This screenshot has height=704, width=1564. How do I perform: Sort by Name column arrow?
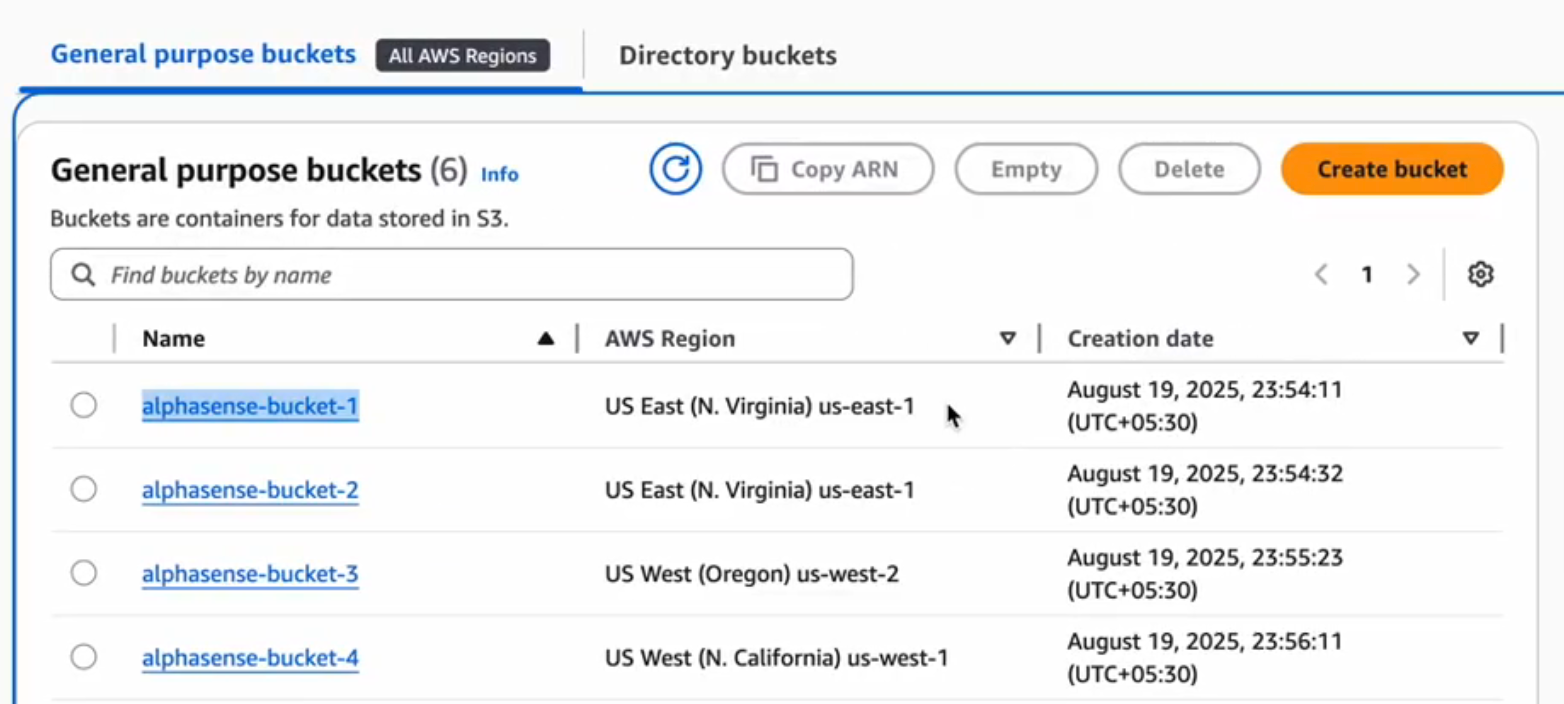[545, 339]
